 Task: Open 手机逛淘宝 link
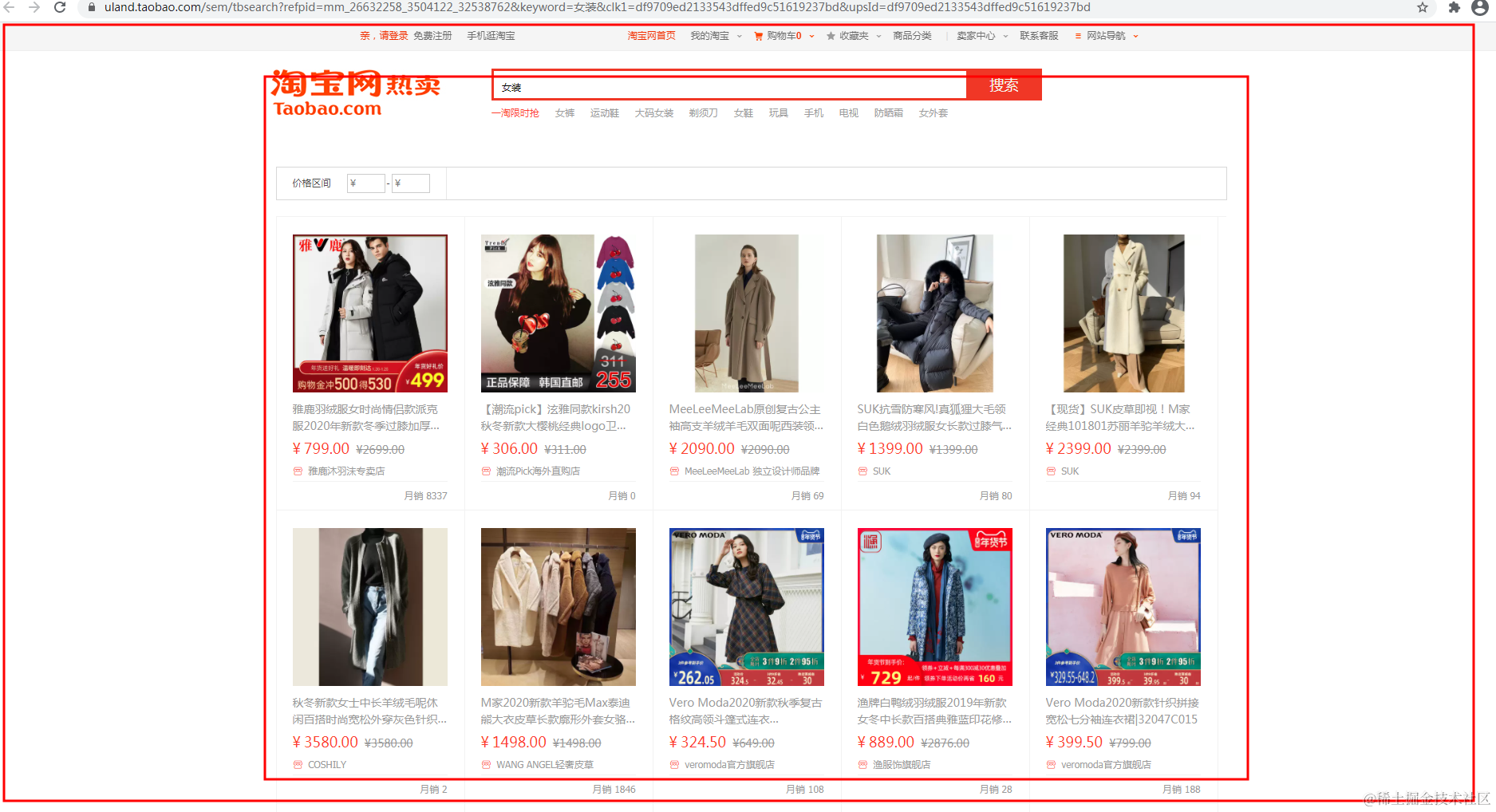click(491, 36)
